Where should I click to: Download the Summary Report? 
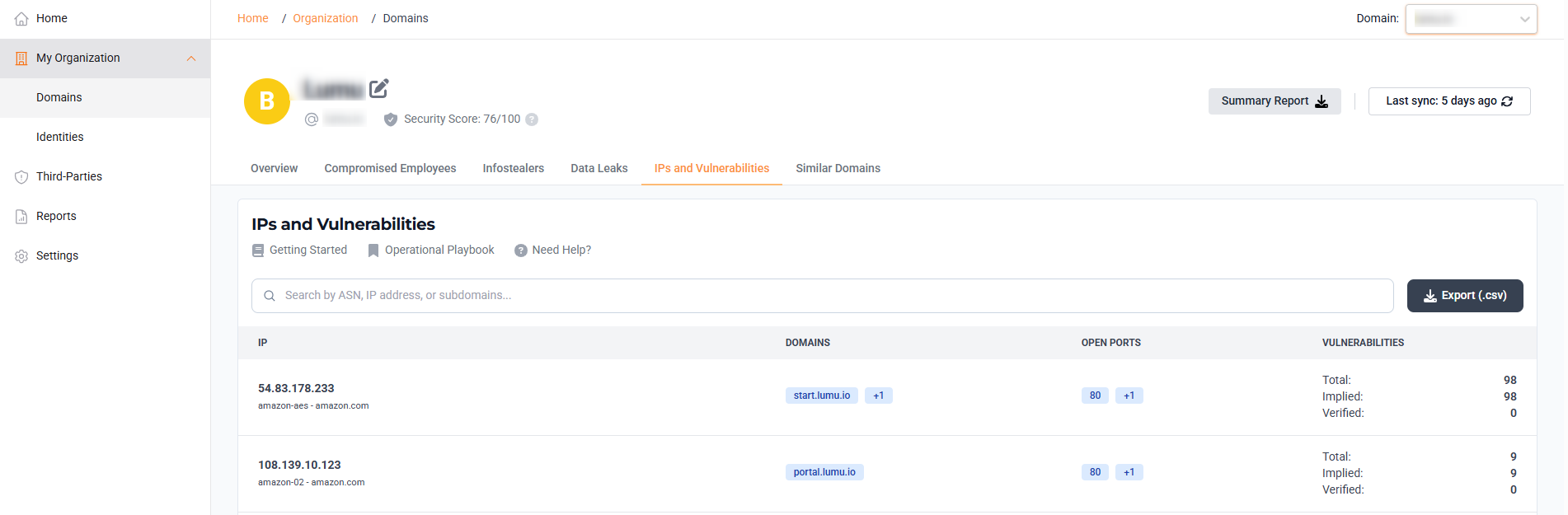(1275, 101)
